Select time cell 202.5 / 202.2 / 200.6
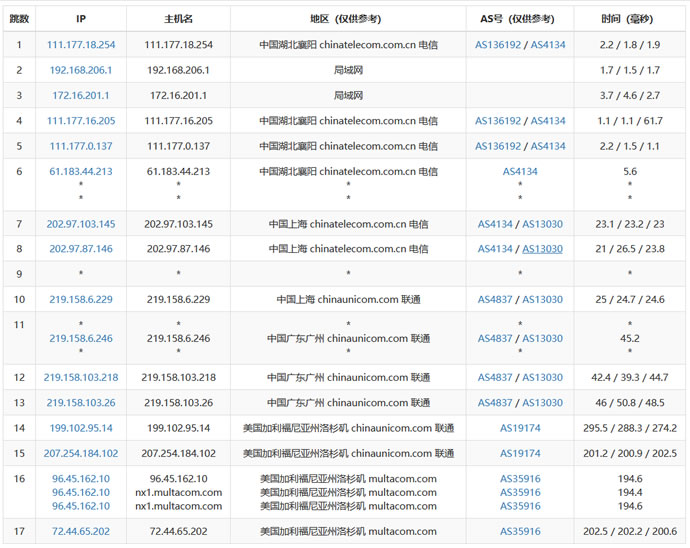 tap(630, 531)
